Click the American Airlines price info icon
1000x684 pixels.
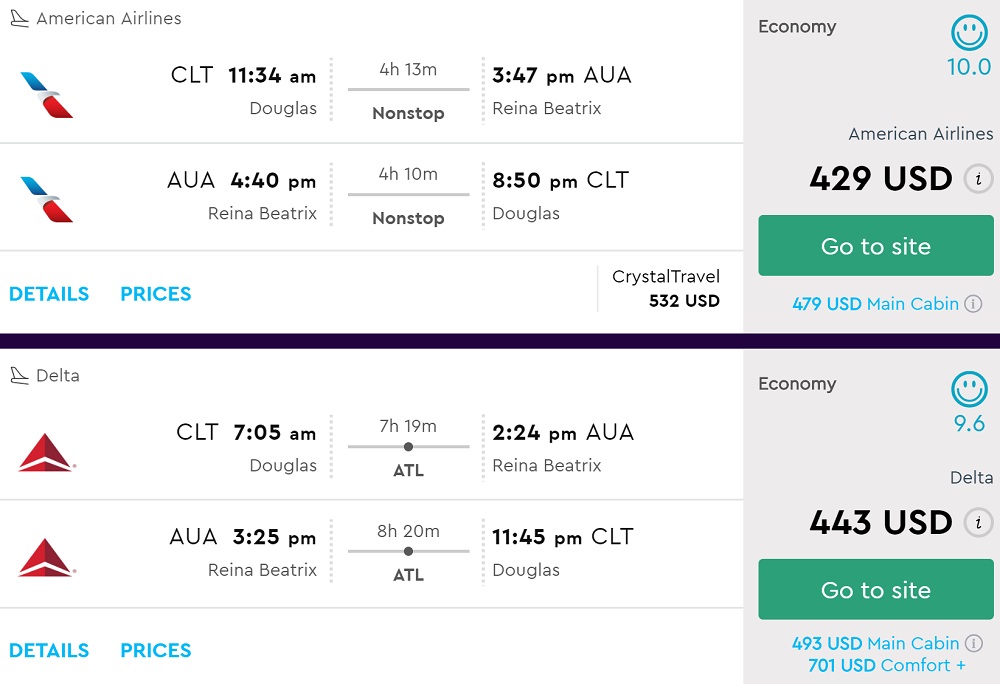[978, 179]
